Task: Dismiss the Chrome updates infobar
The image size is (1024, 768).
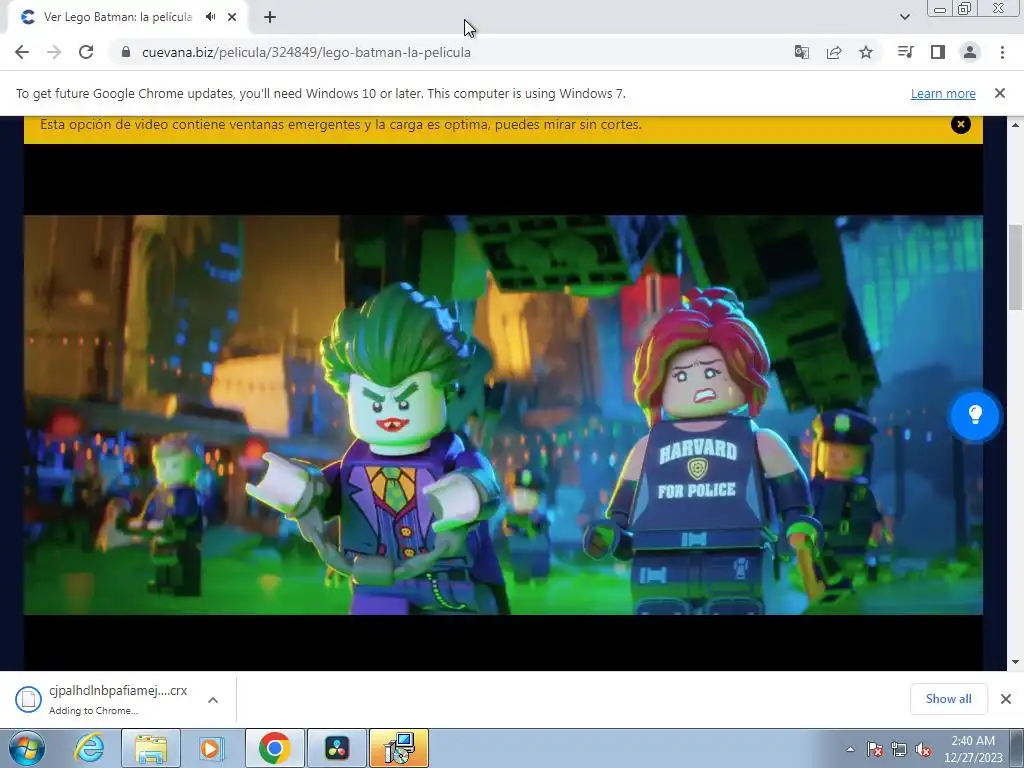Action: [1000, 93]
